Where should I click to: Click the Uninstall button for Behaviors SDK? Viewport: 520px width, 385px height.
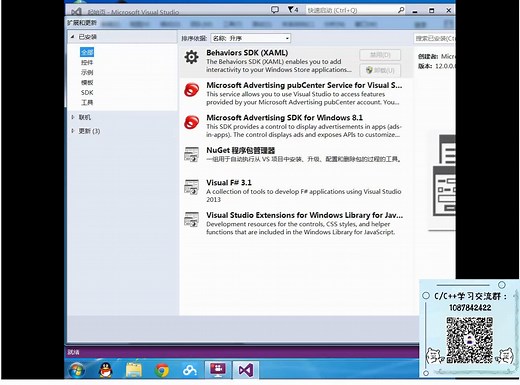[x=380, y=70]
